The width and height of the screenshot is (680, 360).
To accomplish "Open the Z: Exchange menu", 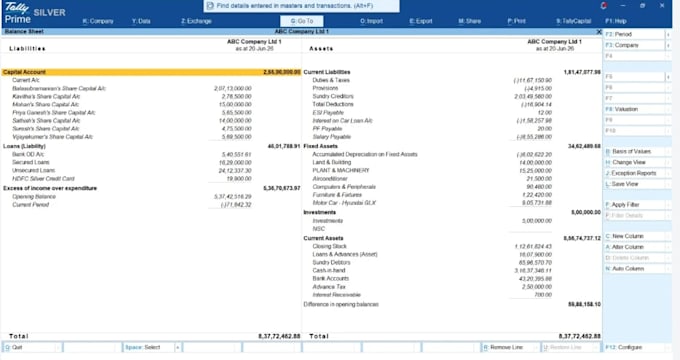I will pyautogui.click(x=196, y=21).
